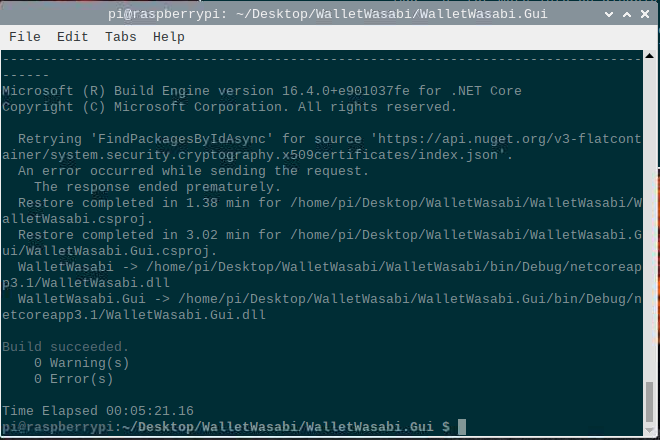The width and height of the screenshot is (660, 440).
Task: Click the vertical scrollbar thumb
Action: point(649,402)
